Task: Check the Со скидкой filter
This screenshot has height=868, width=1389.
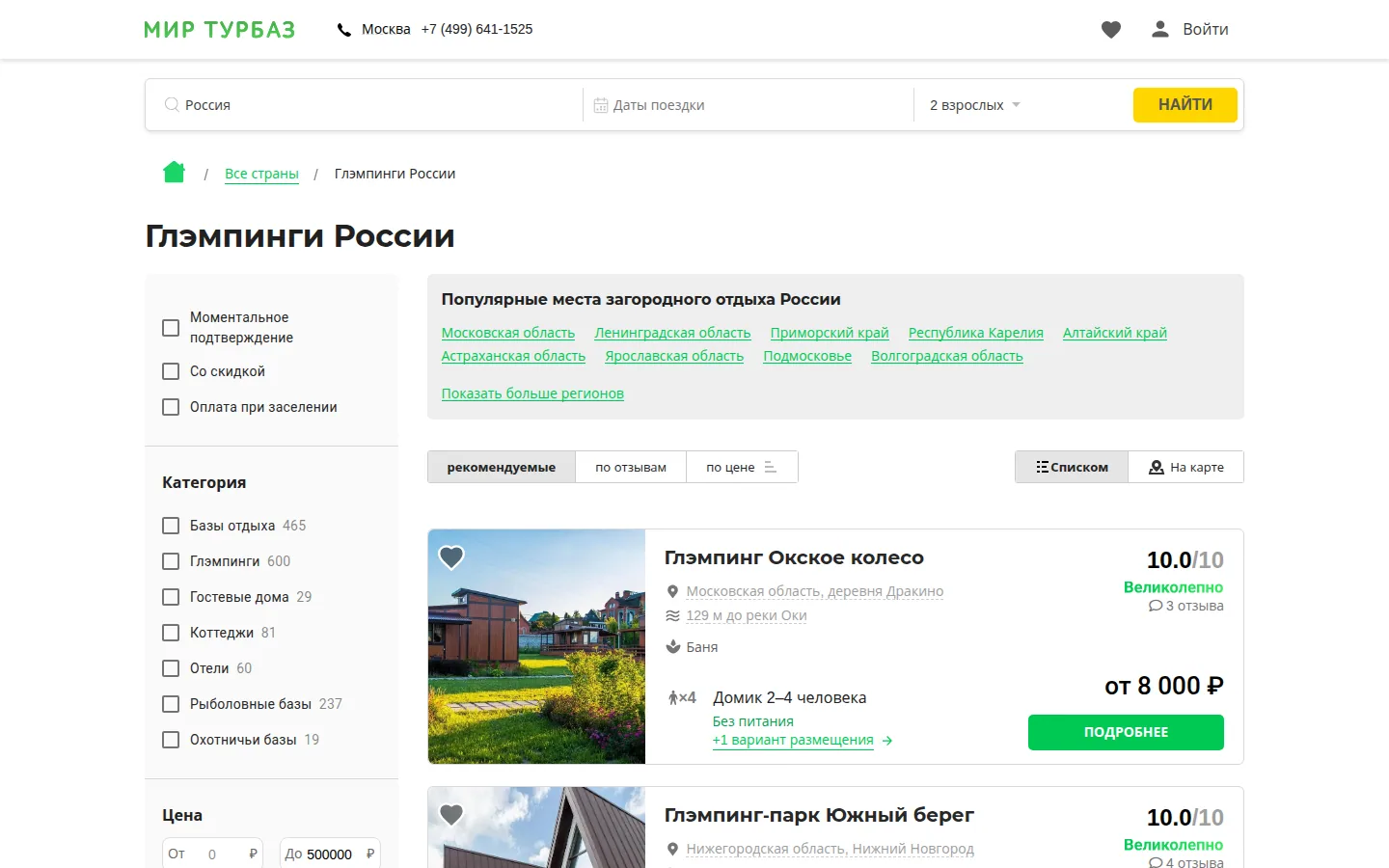Action: [171, 371]
